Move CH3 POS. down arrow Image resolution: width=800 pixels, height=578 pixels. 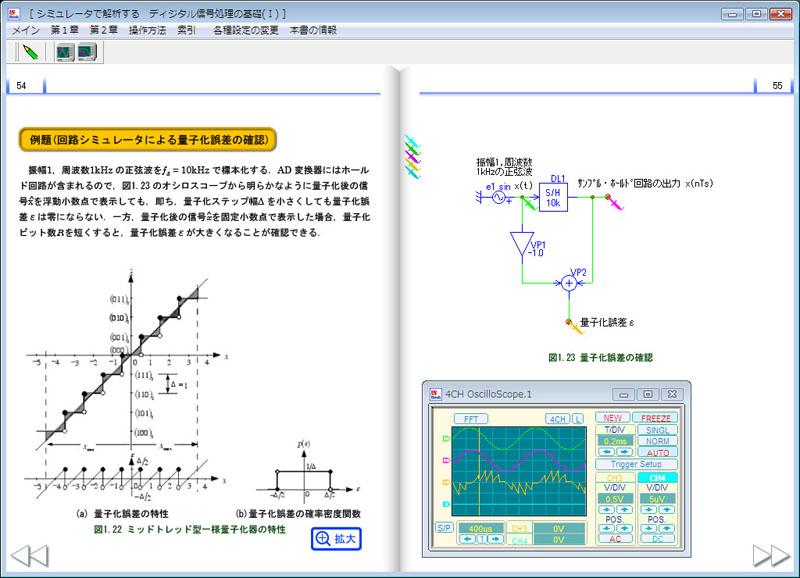pos(607,529)
